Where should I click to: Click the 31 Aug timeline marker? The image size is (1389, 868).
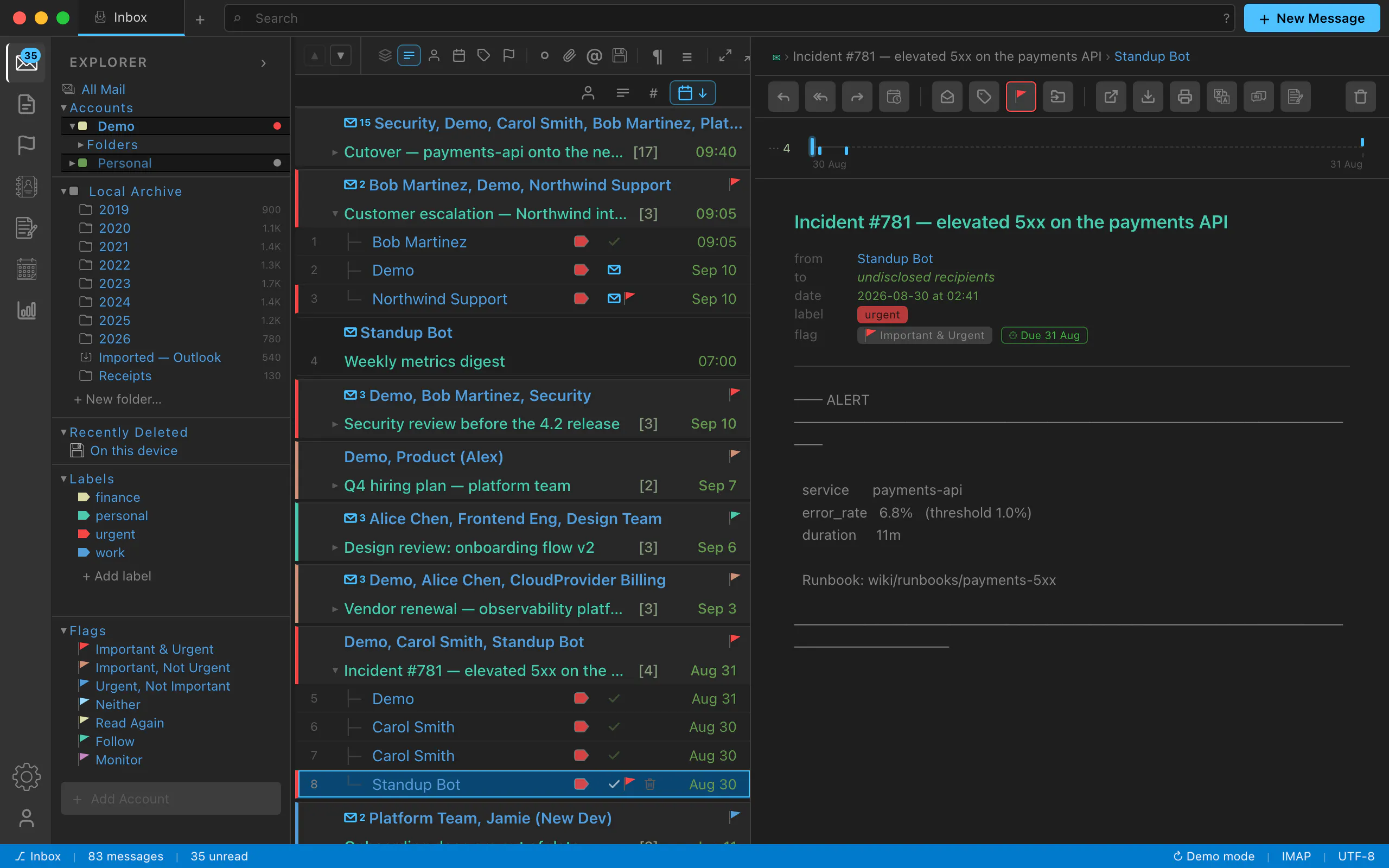[1361, 142]
